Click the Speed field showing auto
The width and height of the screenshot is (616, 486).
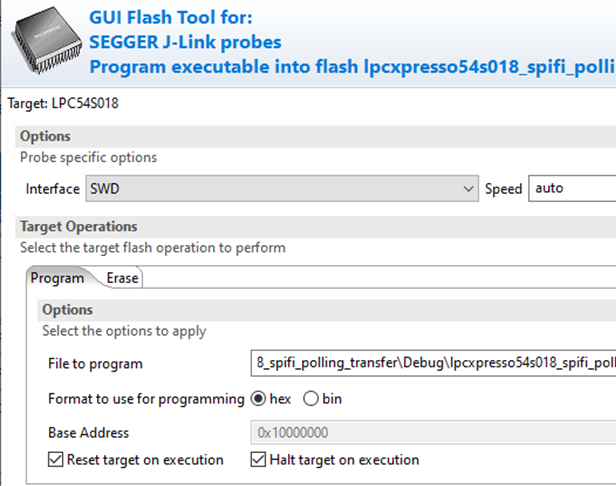tap(570, 188)
